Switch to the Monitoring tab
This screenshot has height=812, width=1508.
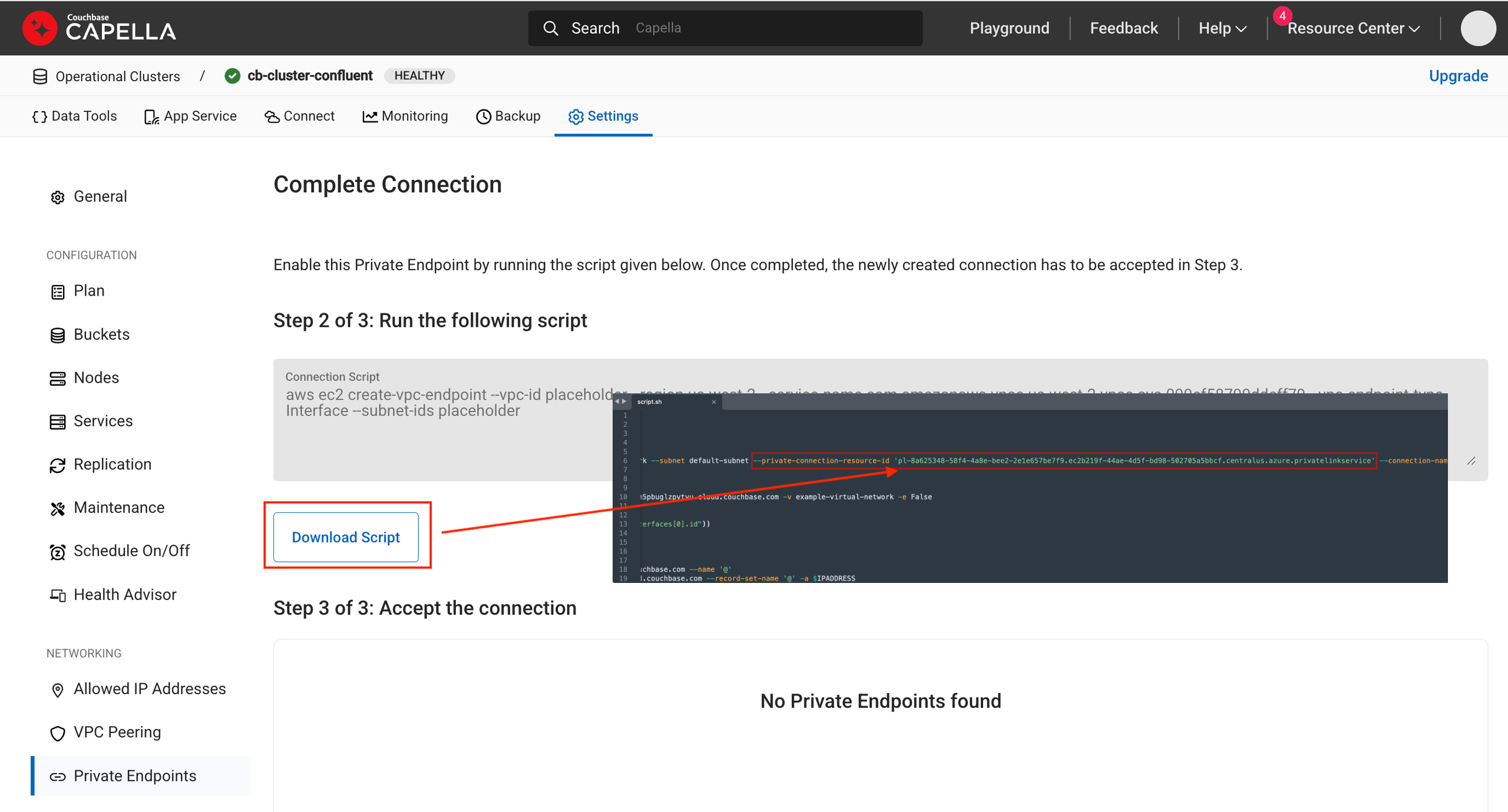pos(405,116)
